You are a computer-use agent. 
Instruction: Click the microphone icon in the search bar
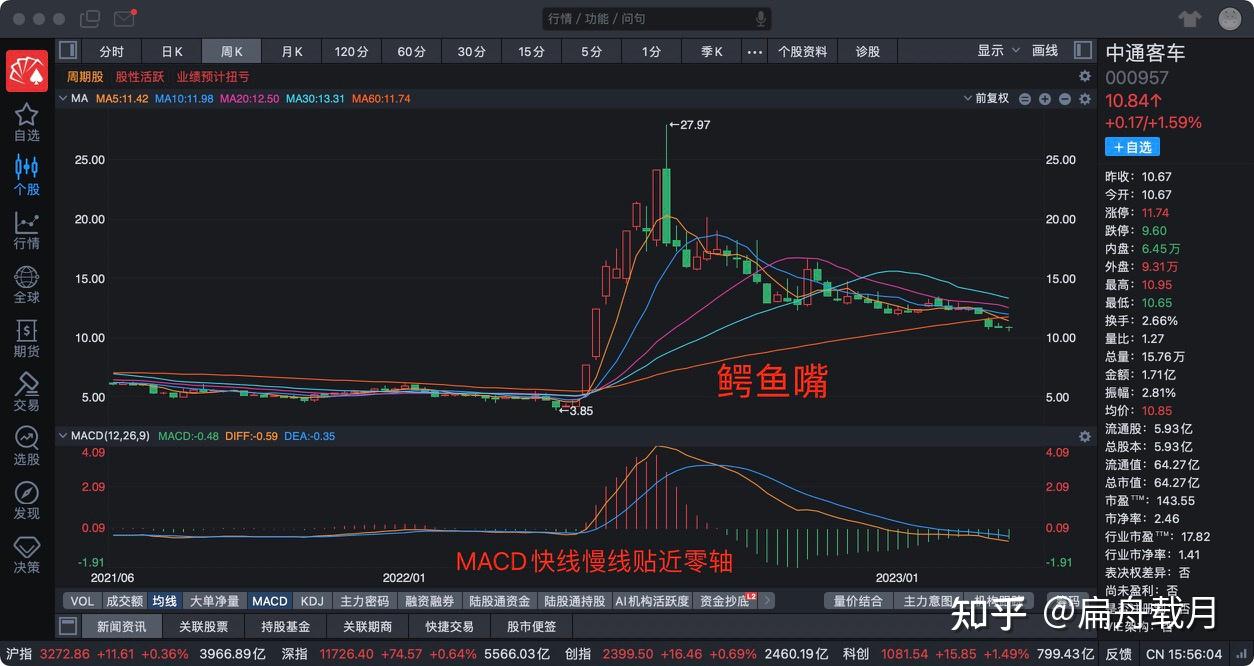(760, 17)
